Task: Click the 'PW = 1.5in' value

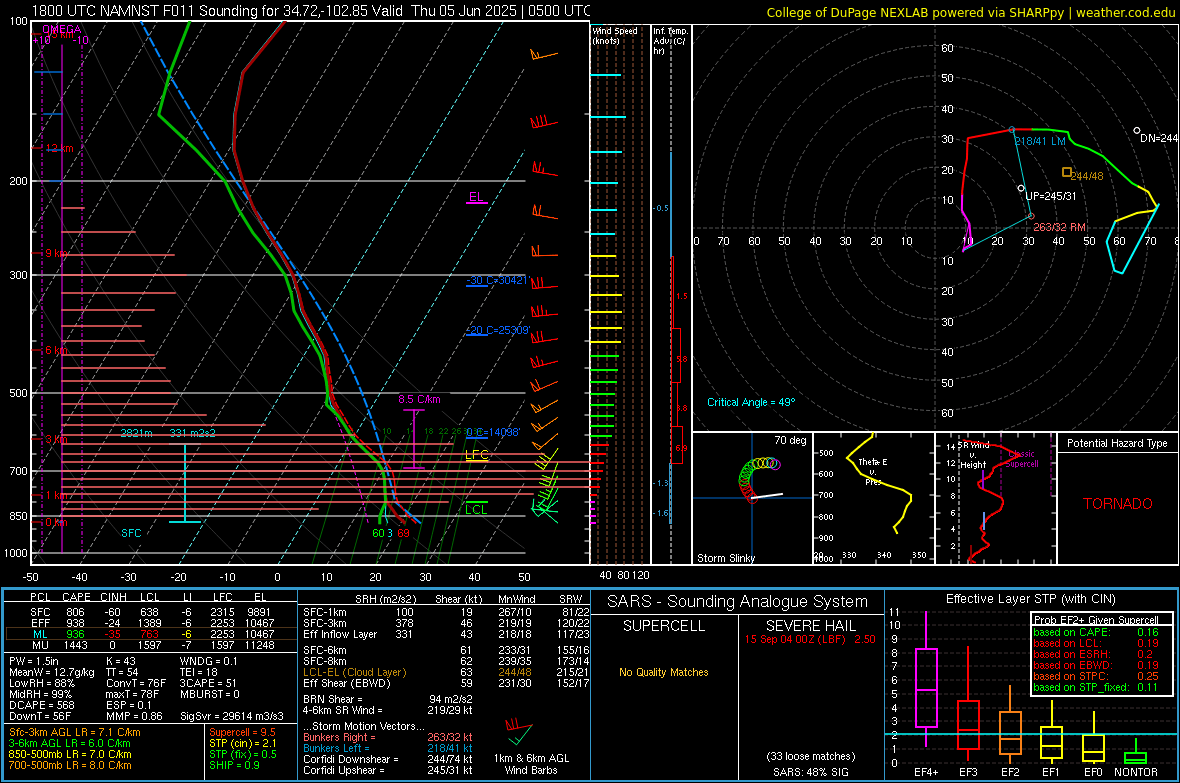Action: pos(34,661)
